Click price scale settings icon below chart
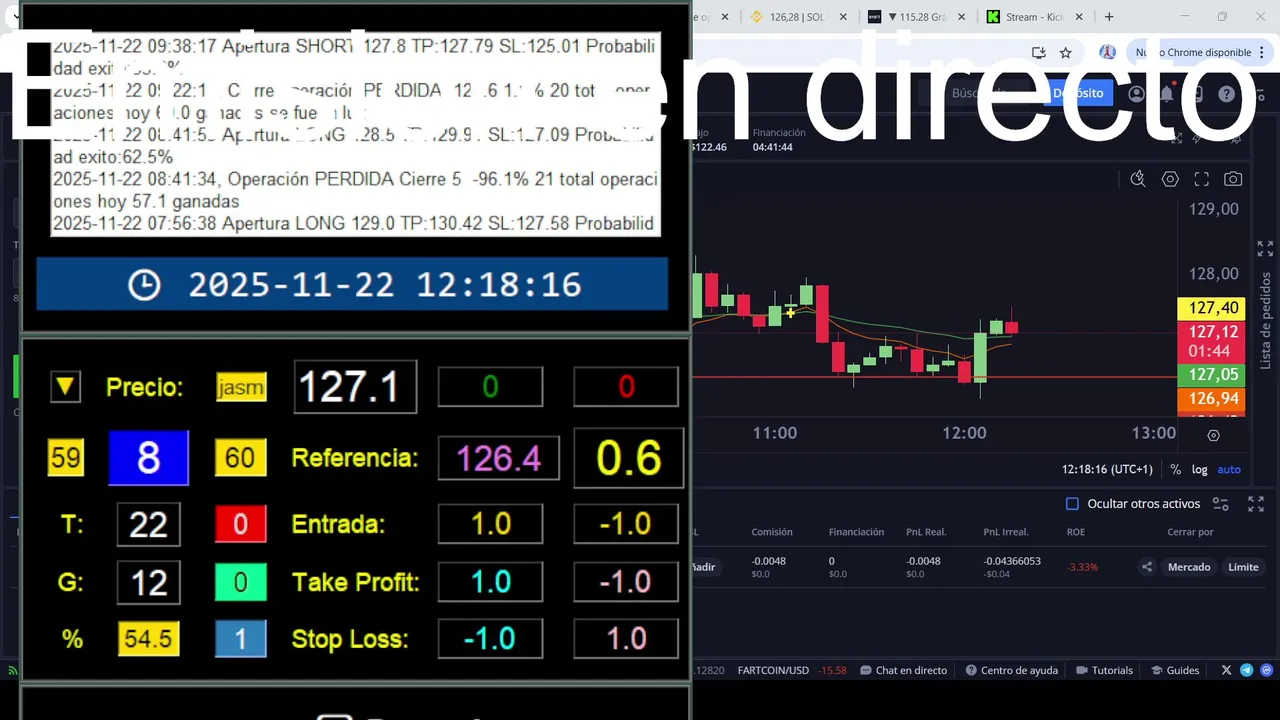 pos(1213,435)
